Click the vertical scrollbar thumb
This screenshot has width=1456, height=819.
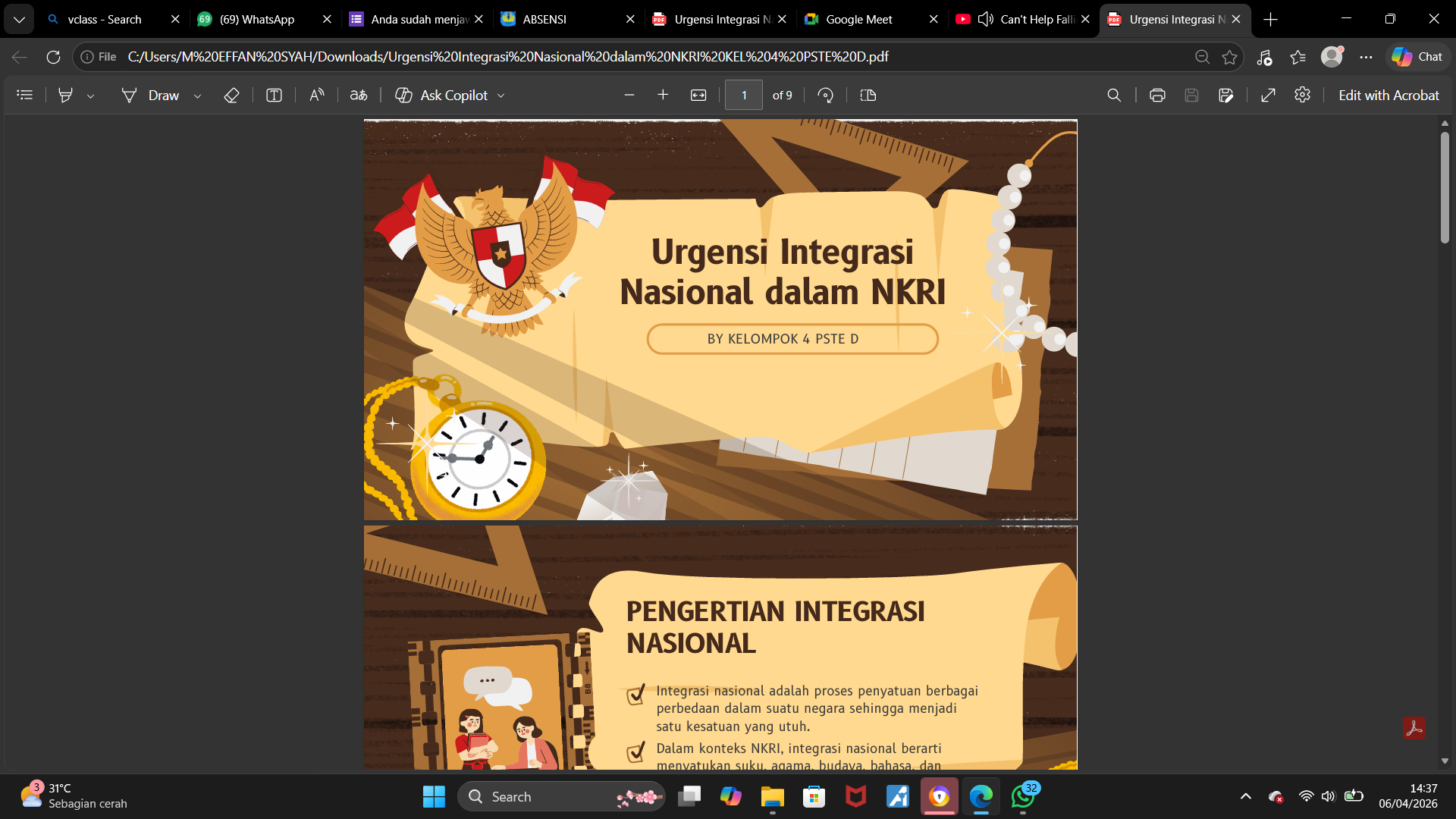point(1445,187)
